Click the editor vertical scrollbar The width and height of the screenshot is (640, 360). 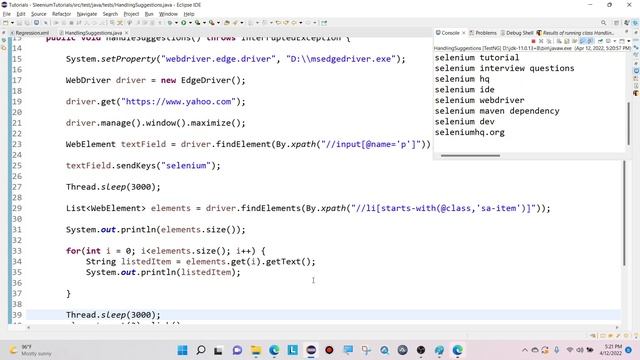pyautogui.click(x=624, y=213)
